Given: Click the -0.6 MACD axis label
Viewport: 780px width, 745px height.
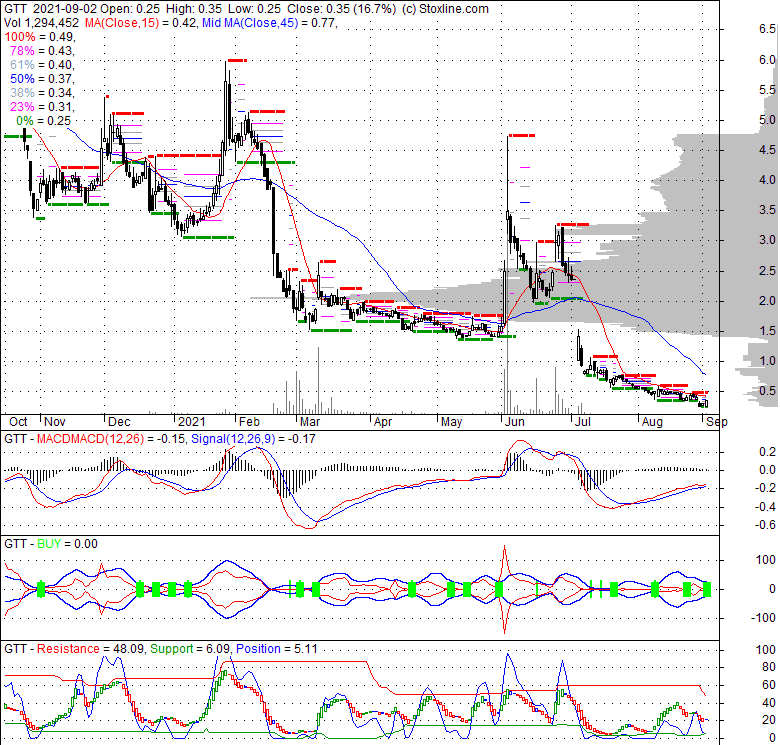Looking at the screenshot, I should pos(765,525).
